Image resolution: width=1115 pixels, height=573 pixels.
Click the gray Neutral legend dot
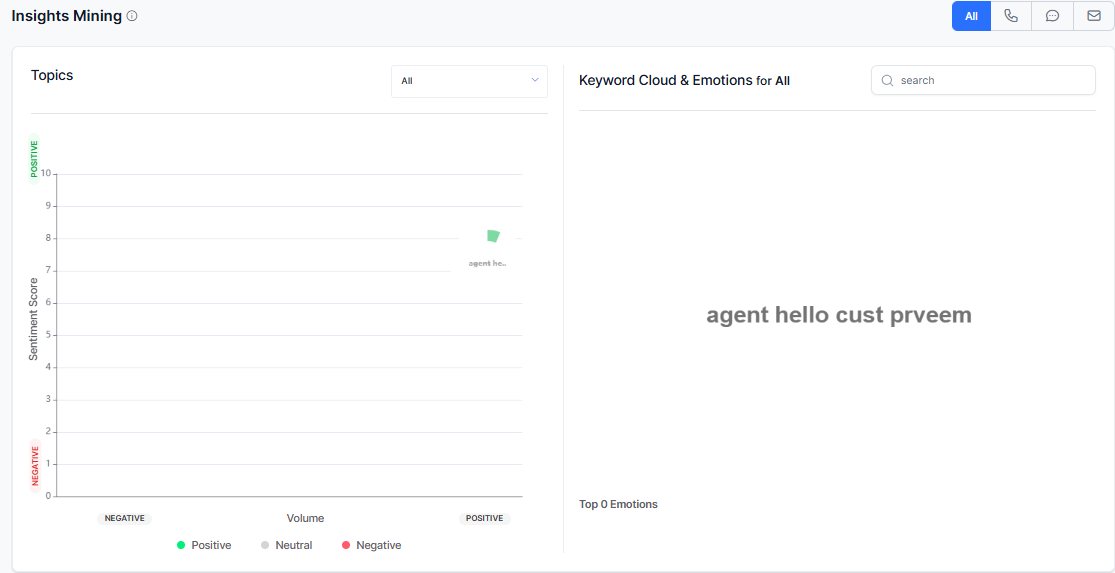point(265,545)
